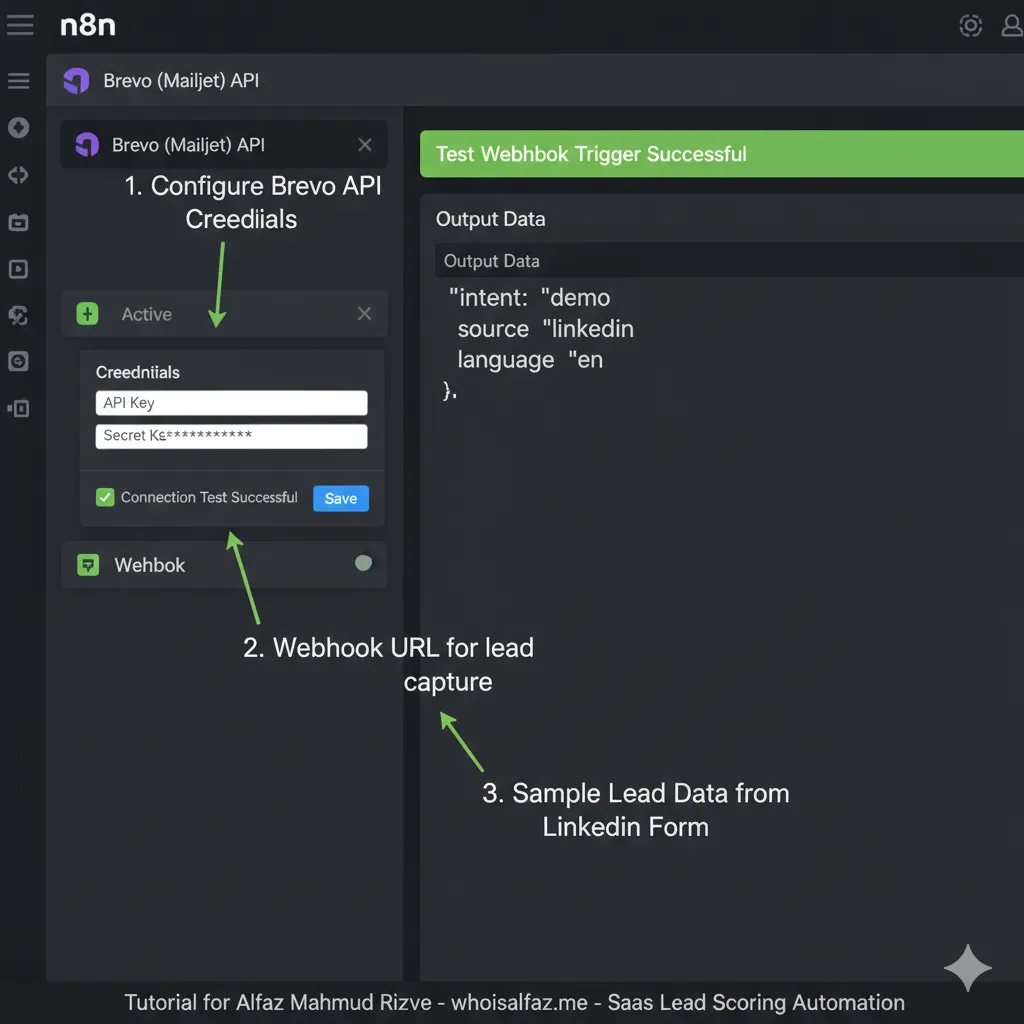
Task: Select the Output Data header tab
Action: coord(491,261)
